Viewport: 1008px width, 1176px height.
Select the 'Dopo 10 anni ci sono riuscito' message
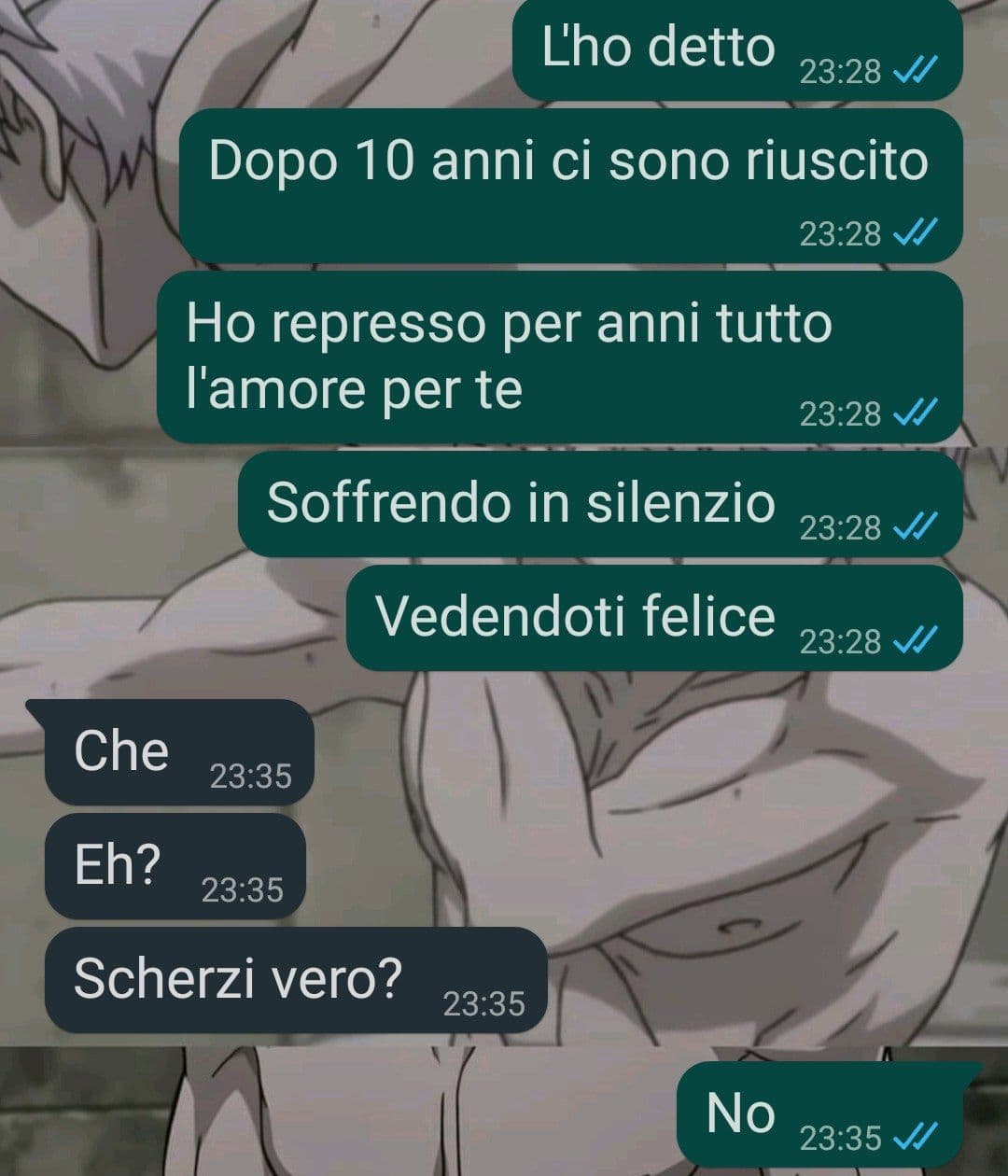(x=570, y=186)
